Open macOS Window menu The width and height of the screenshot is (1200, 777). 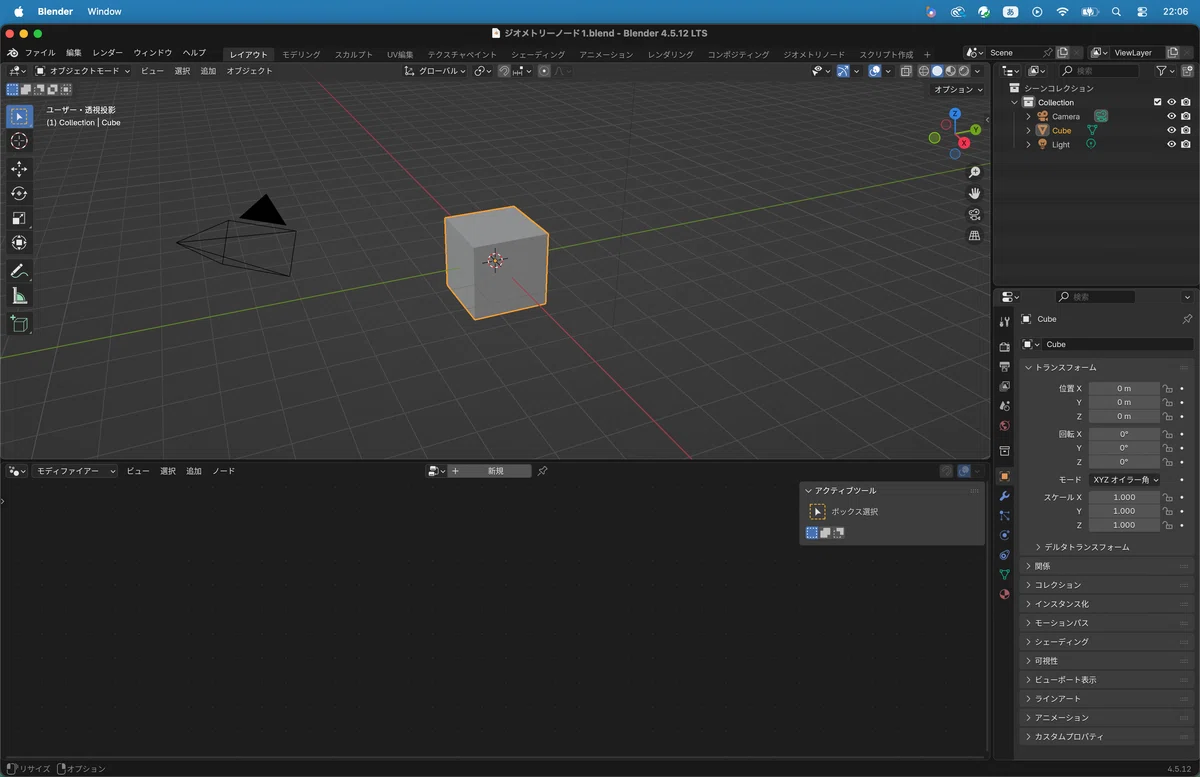[104, 12]
